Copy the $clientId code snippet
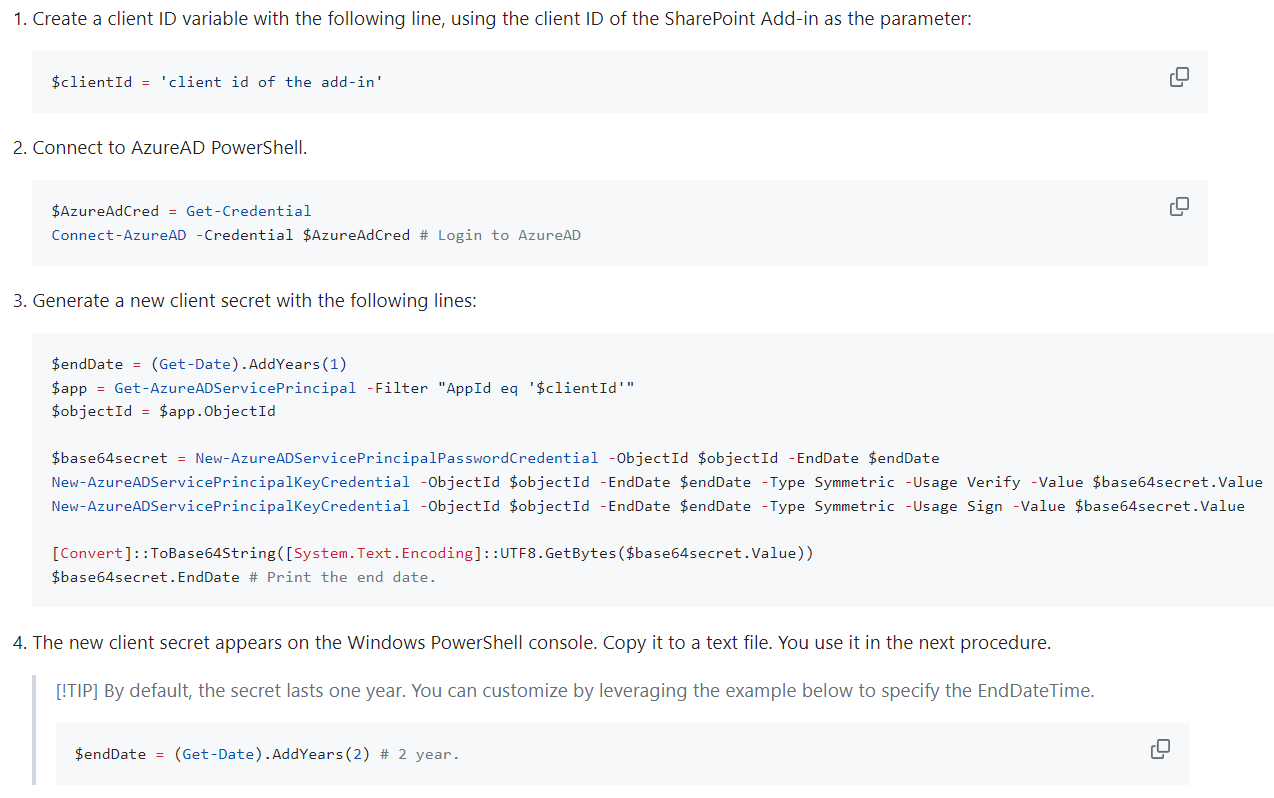 (x=1179, y=76)
